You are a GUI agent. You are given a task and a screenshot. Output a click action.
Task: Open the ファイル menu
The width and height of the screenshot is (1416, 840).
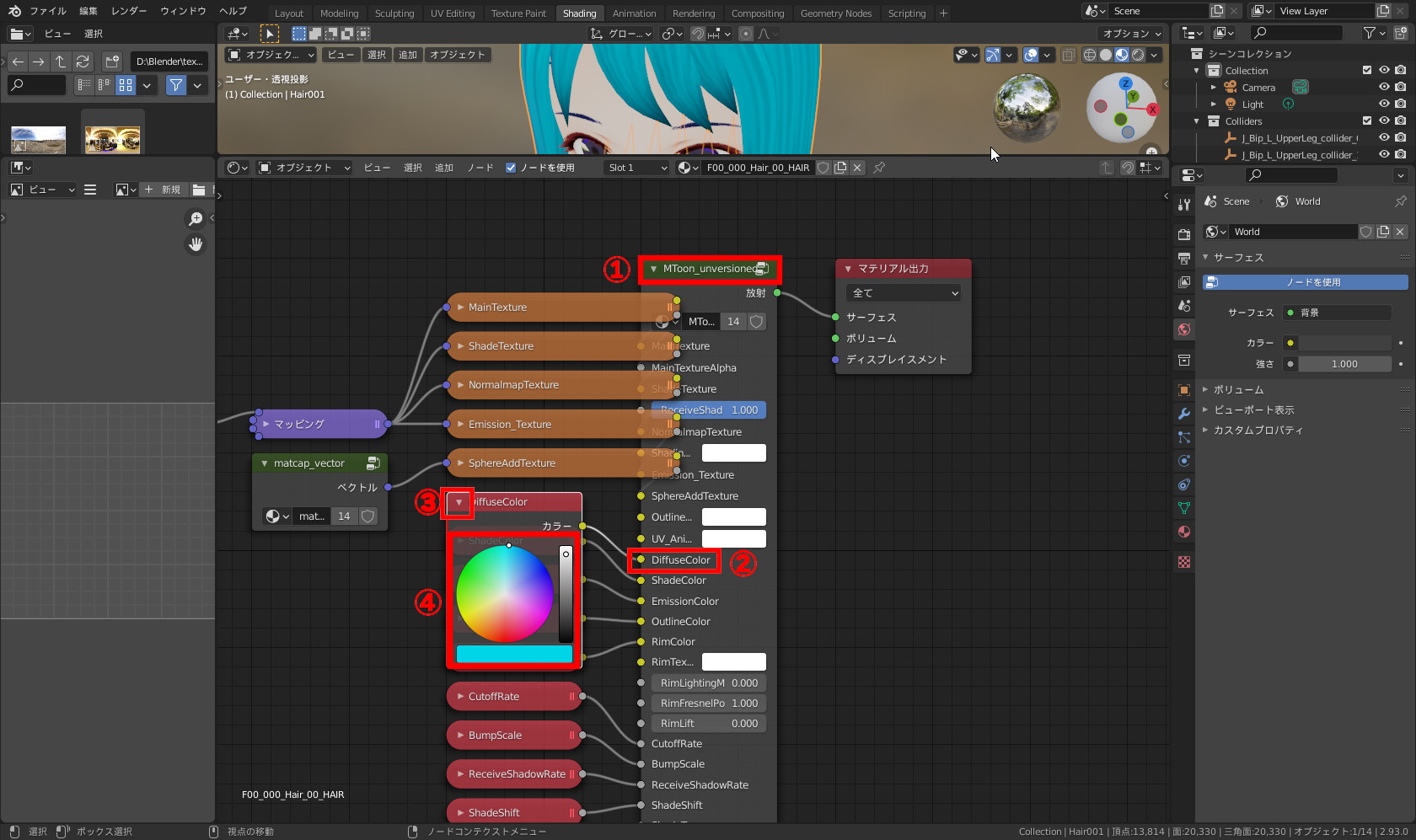(x=48, y=11)
